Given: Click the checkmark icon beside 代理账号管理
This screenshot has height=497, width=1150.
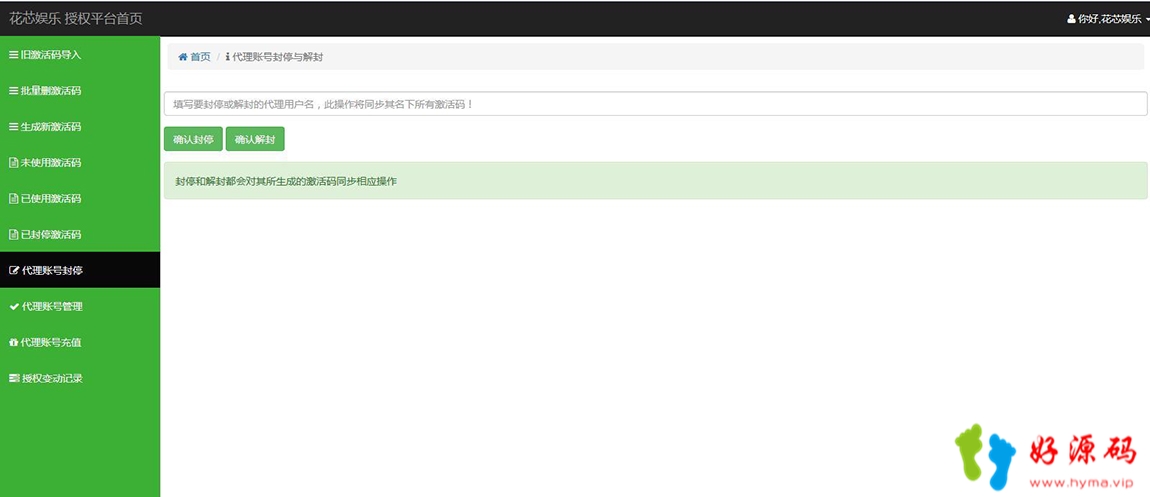Looking at the screenshot, I should (x=14, y=306).
